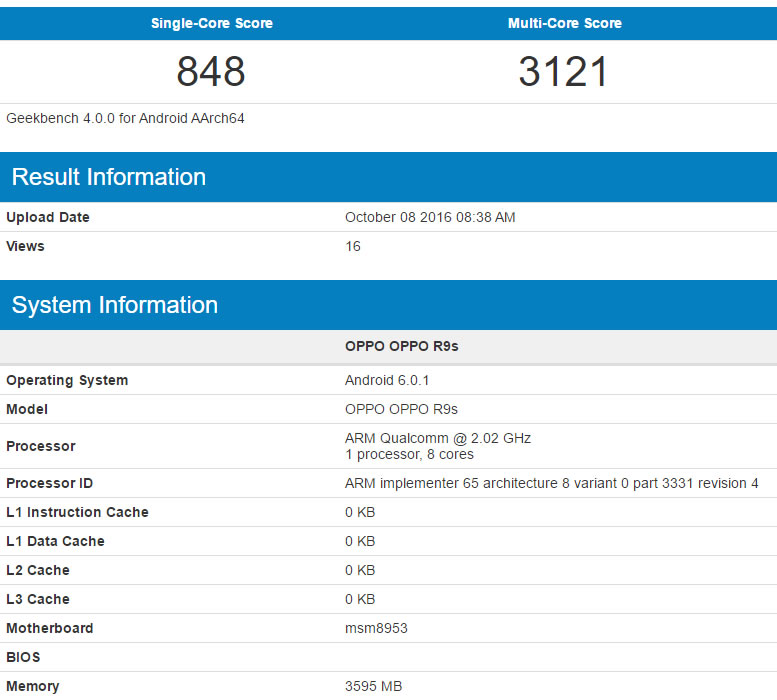Select the Android 6.0.1 operating system value
This screenshot has height=700, width=777.
click(387, 380)
